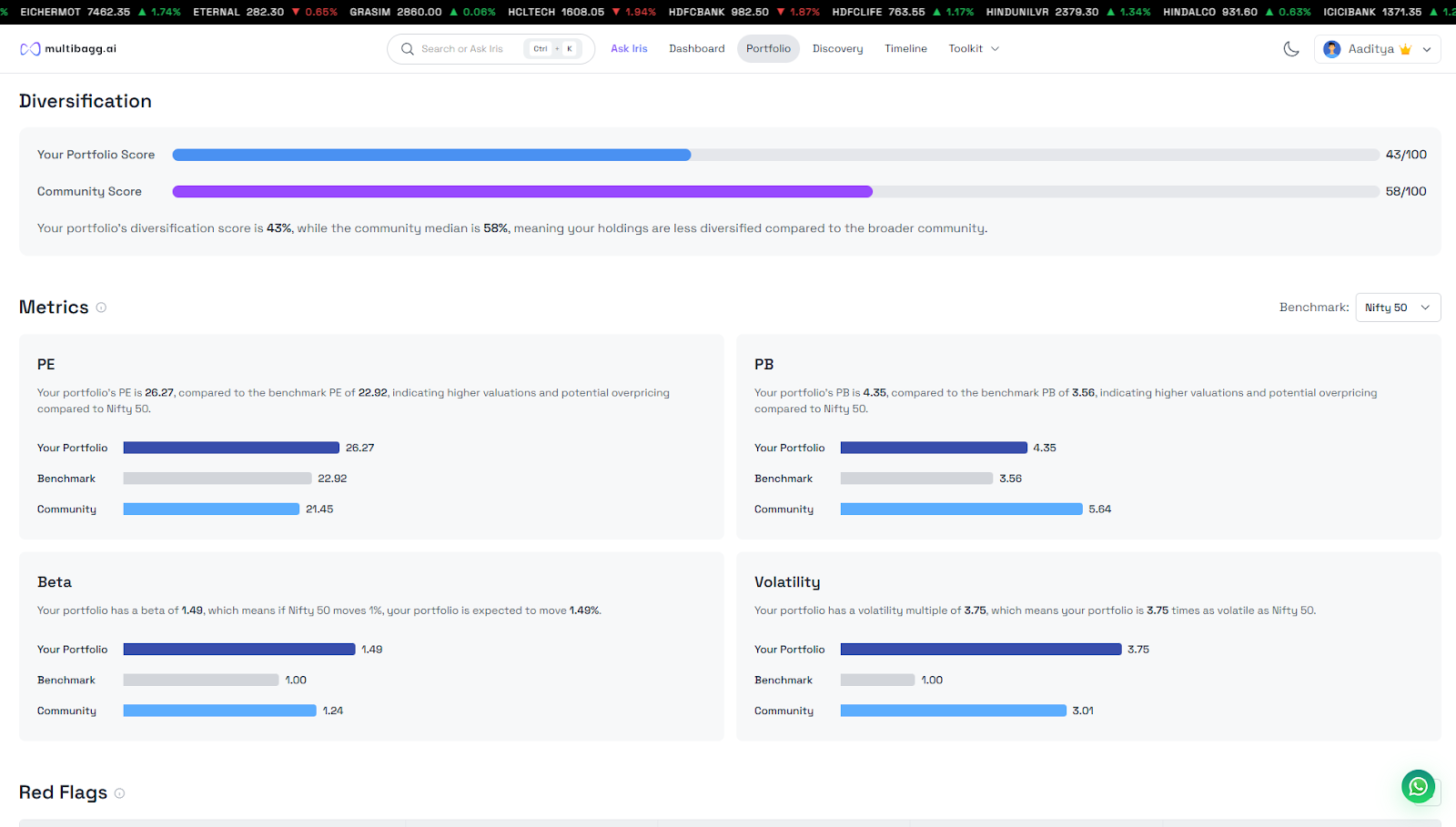Open the Benchmark Nifty 50 dropdown

point(1398,308)
